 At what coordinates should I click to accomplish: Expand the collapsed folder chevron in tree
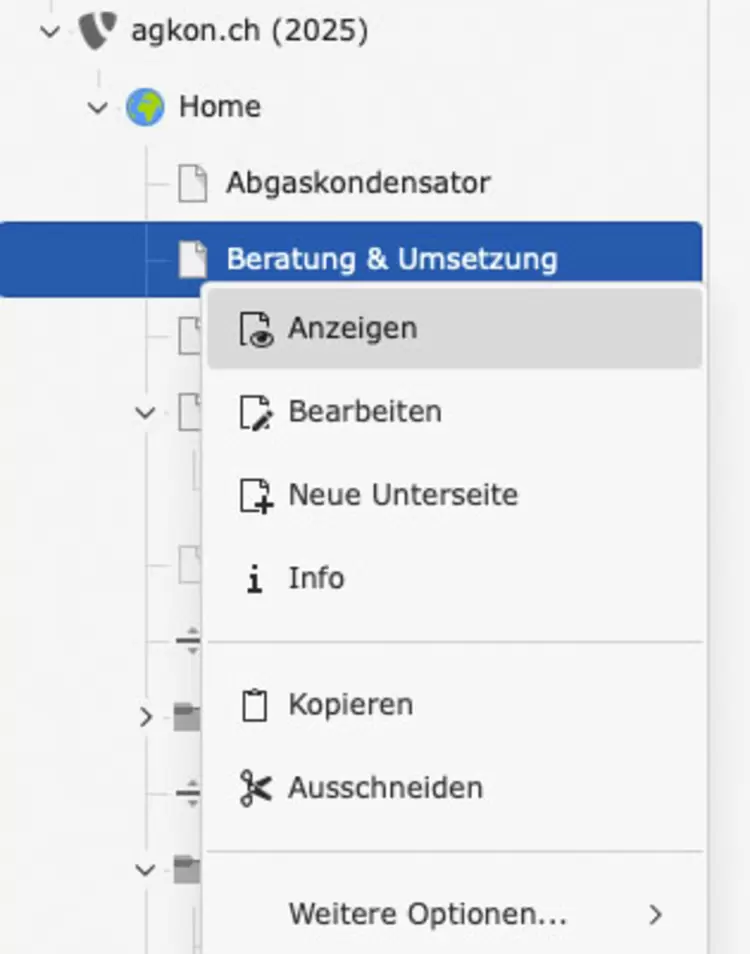145,717
